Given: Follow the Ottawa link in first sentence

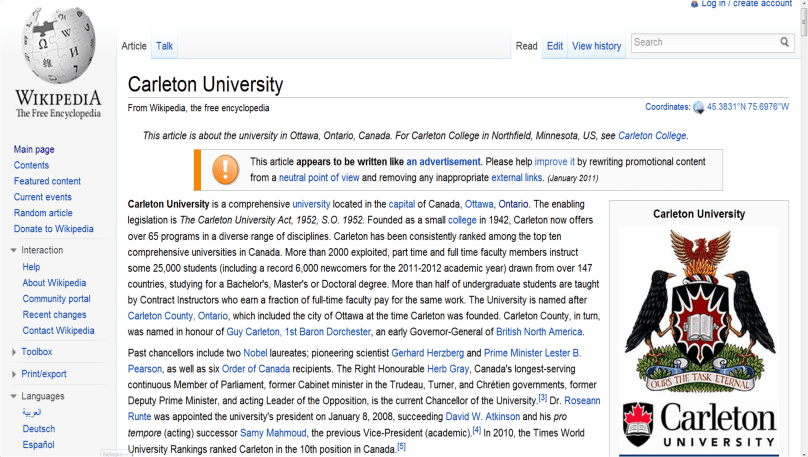Looking at the screenshot, I should [x=479, y=205].
